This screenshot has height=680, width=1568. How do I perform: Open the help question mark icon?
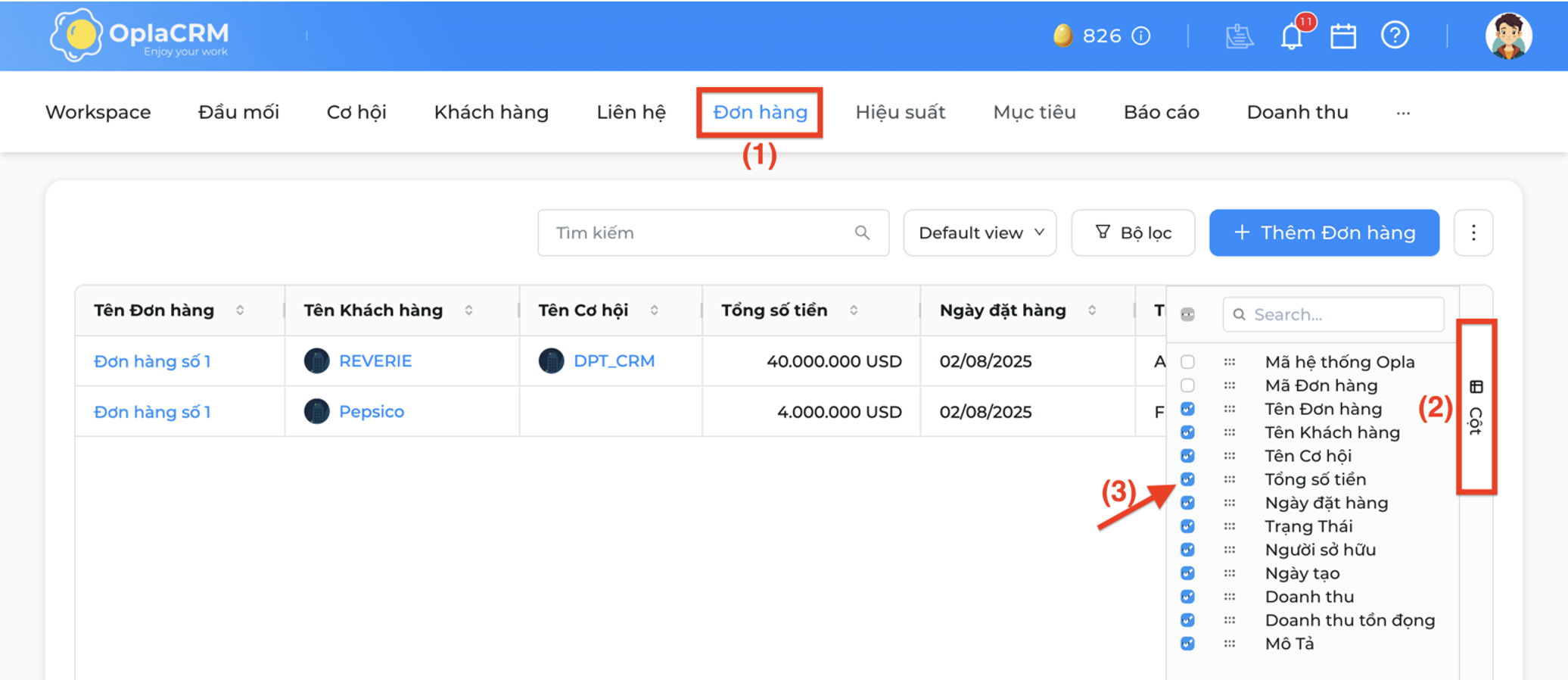[1395, 35]
